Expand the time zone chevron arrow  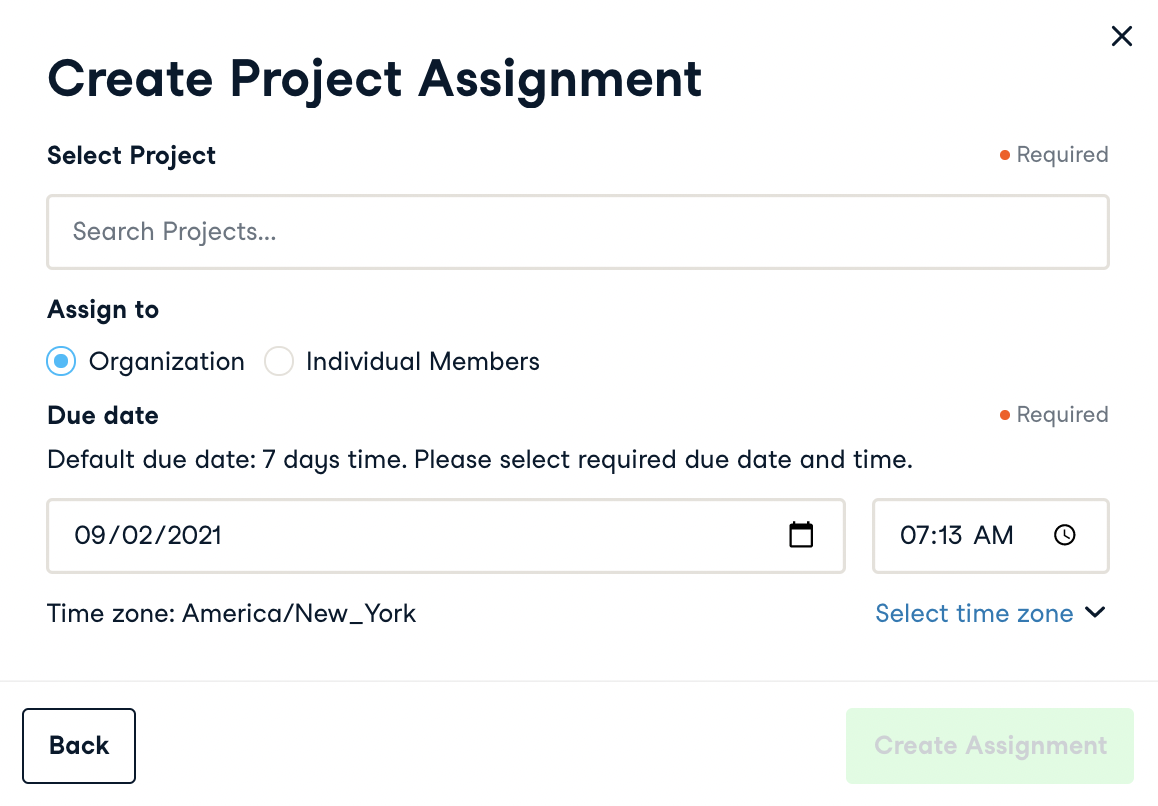pyautogui.click(x=1096, y=612)
